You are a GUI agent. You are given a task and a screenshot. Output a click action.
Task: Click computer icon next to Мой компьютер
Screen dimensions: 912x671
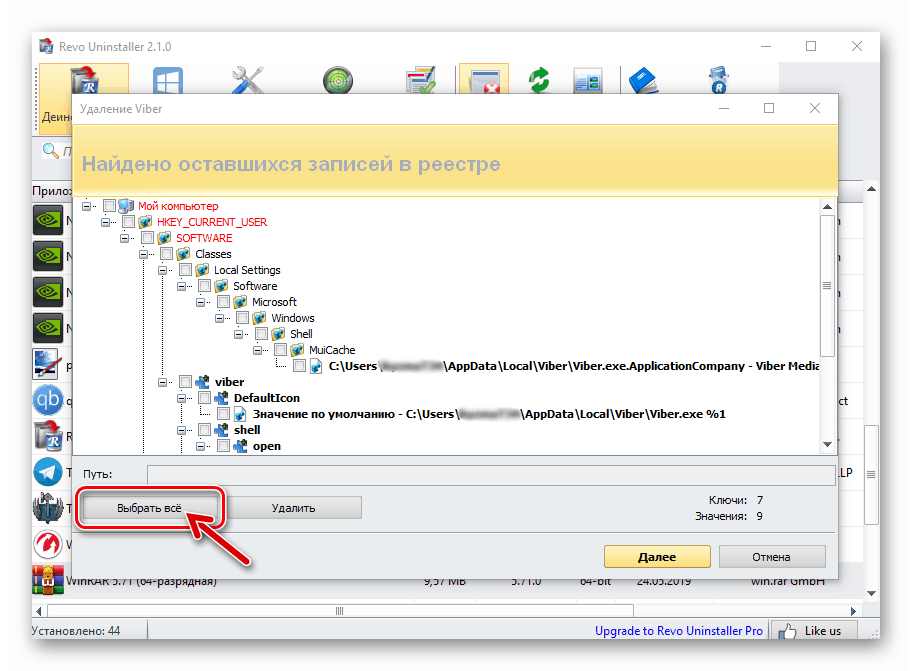point(126,206)
